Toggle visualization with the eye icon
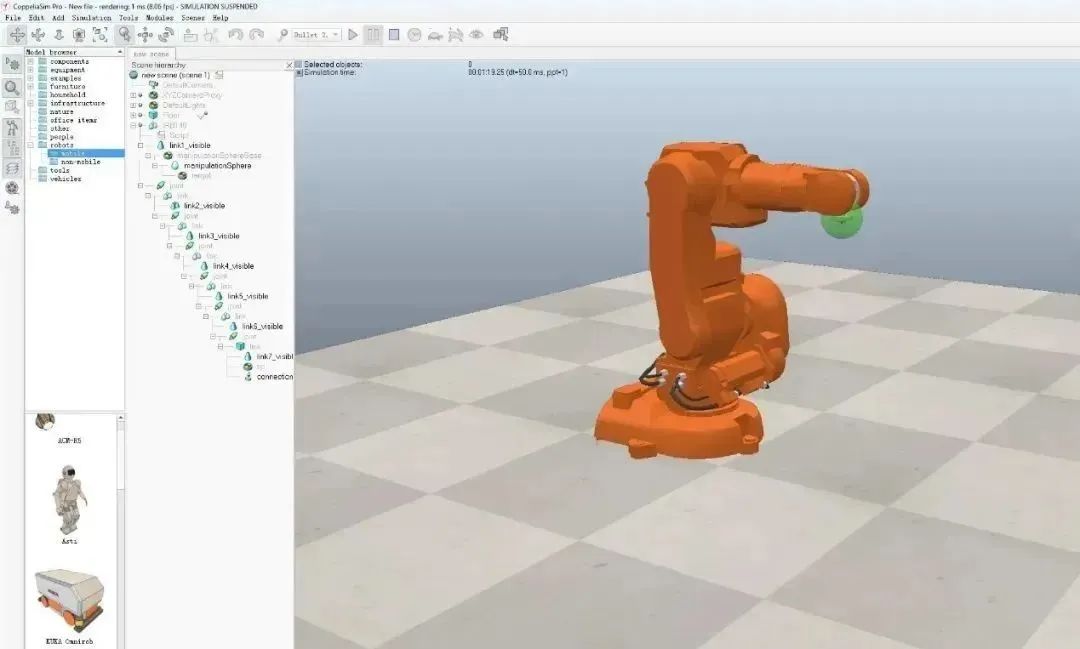1080x649 pixels. pos(476,34)
